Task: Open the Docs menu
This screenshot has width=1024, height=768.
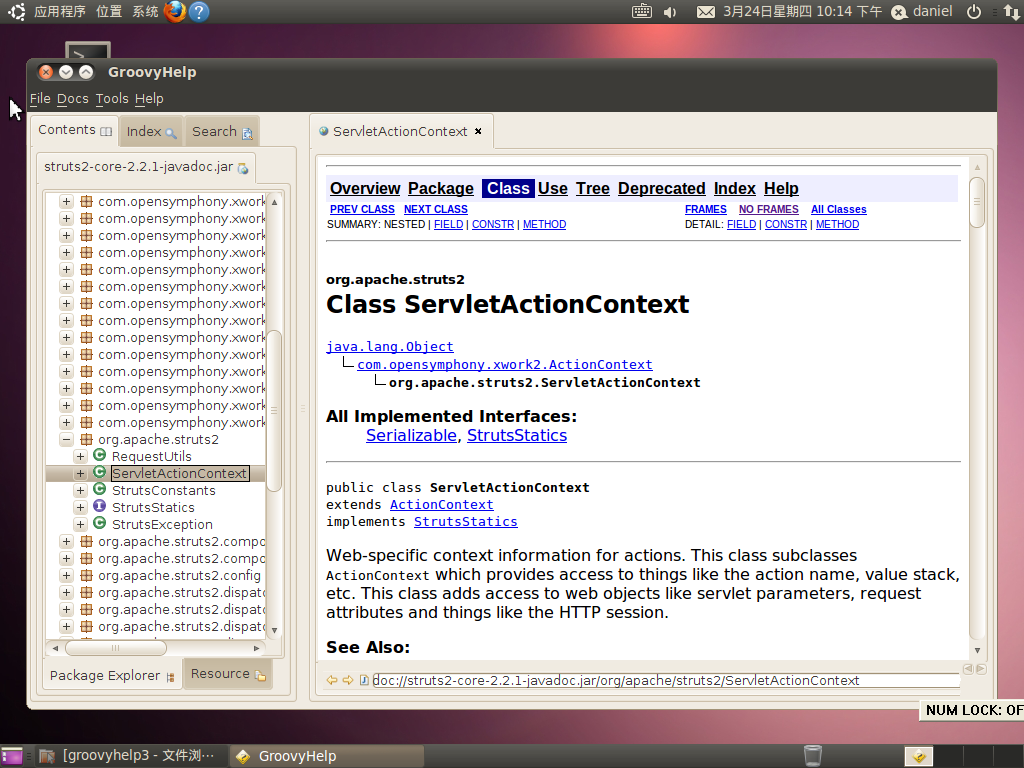Action: 72,98
